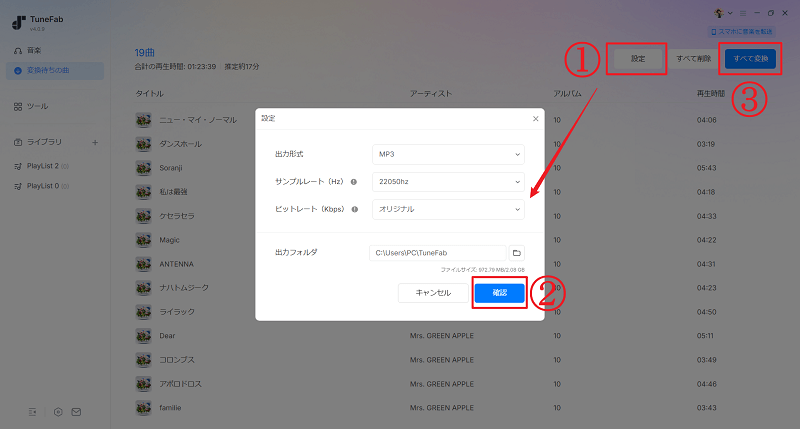Click album thumbnail for ANTENNA
The width and height of the screenshot is (800, 429).
(143, 264)
